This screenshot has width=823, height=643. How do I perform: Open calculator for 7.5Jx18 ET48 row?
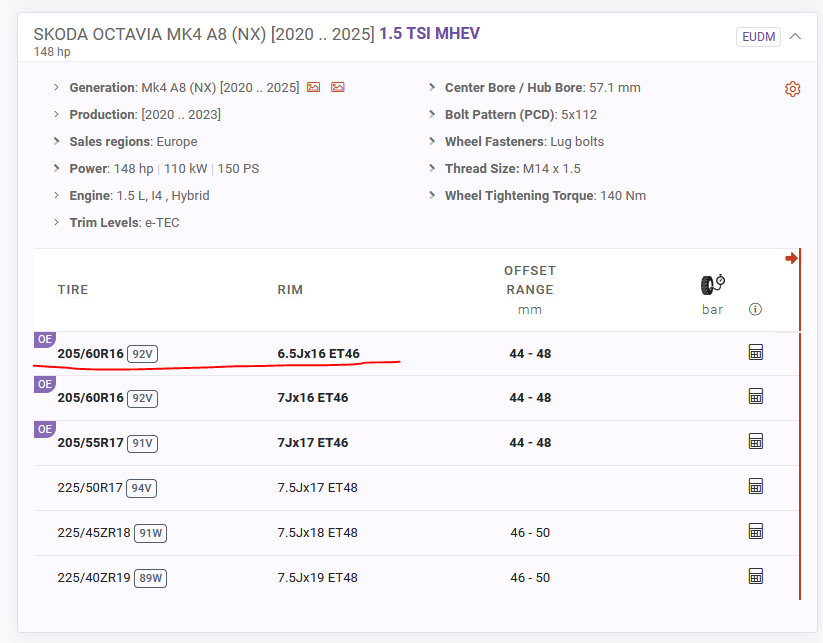[x=755, y=532]
